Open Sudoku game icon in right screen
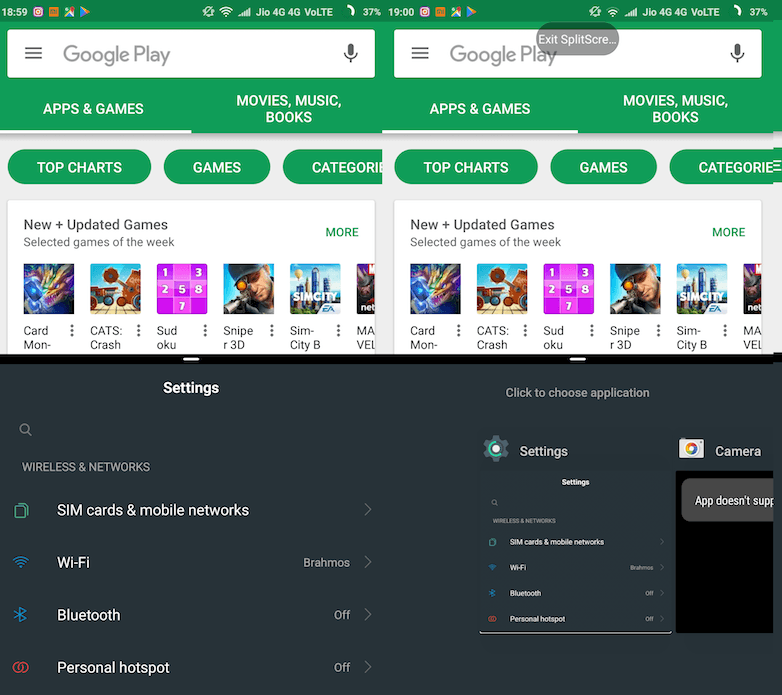The width and height of the screenshot is (782, 695). (x=569, y=289)
